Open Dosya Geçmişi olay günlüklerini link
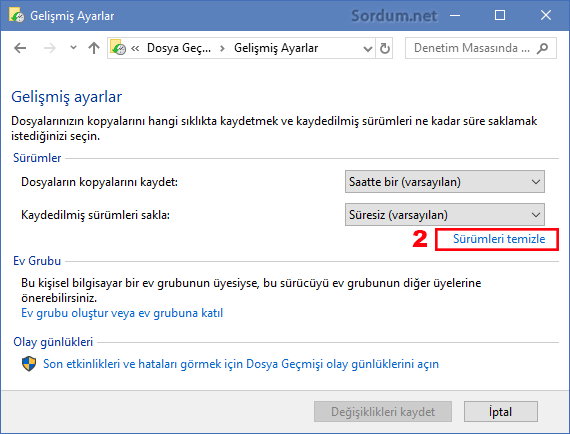 [241, 364]
